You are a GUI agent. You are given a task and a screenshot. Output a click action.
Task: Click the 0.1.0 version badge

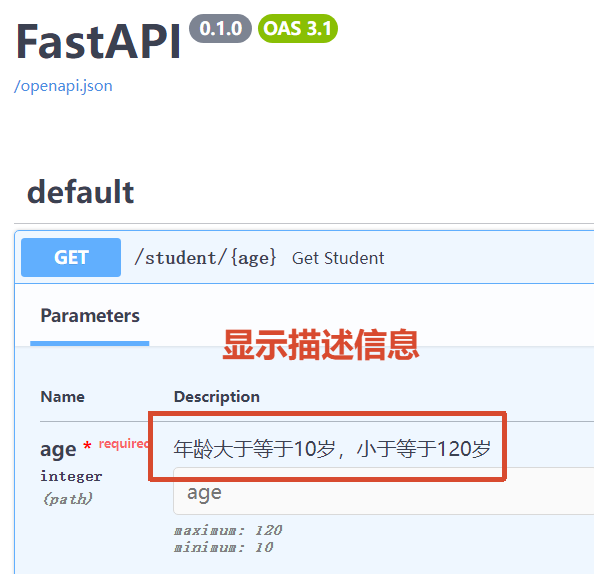coord(220,28)
